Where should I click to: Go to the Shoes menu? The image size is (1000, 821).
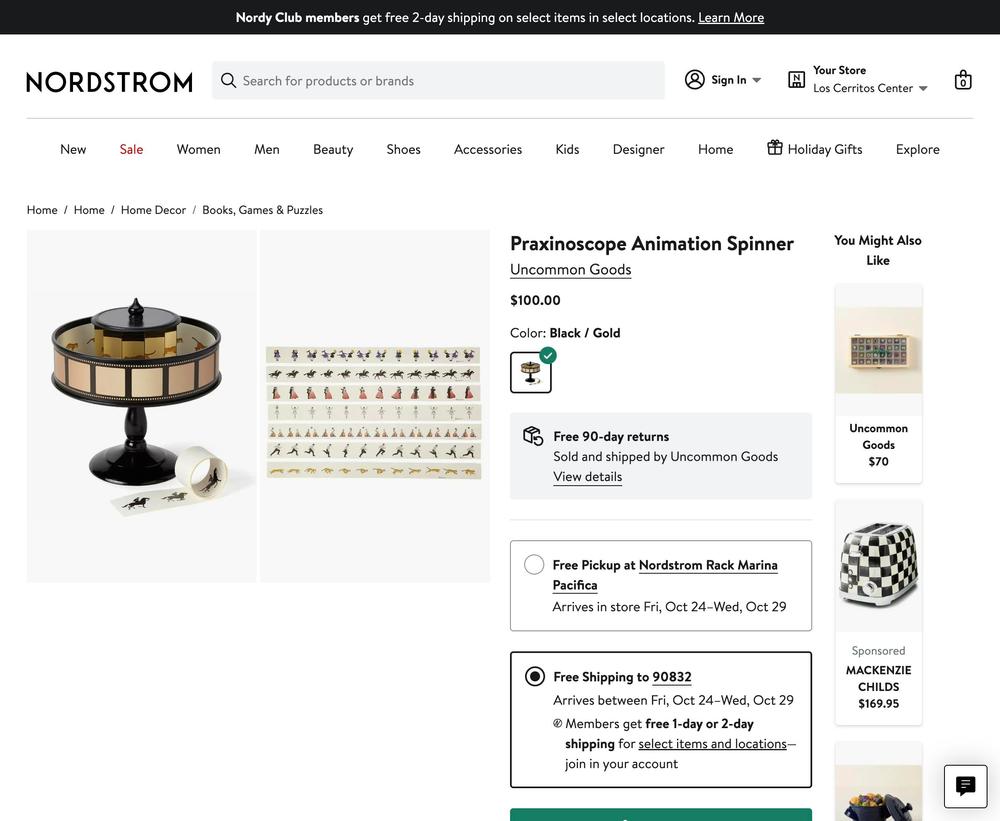pos(403,149)
